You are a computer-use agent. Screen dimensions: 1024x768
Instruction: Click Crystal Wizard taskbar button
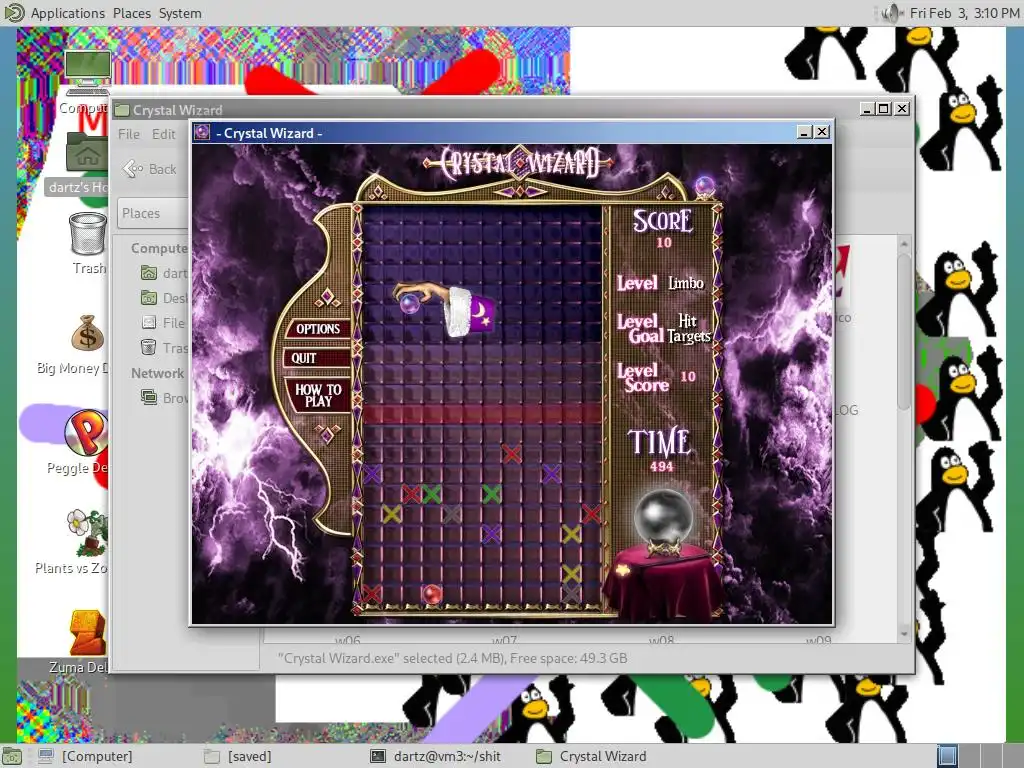pyautogui.click(x=592, y=756)
